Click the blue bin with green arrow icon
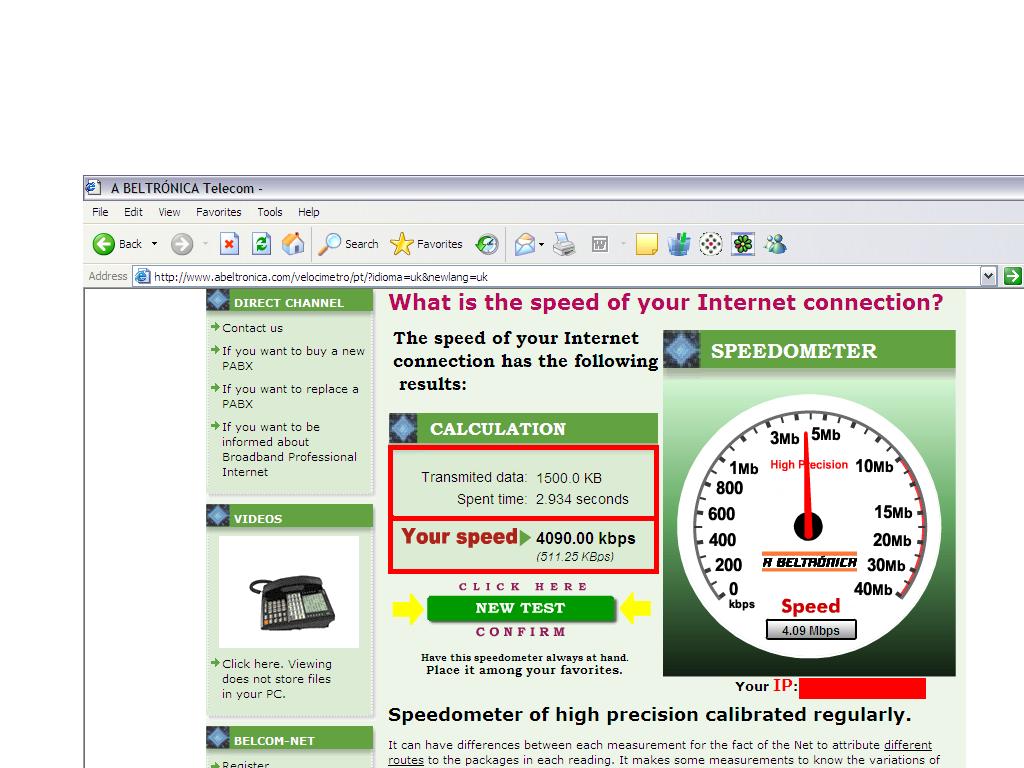Viewport: 1024px width, 768px height. pos(679,244)
